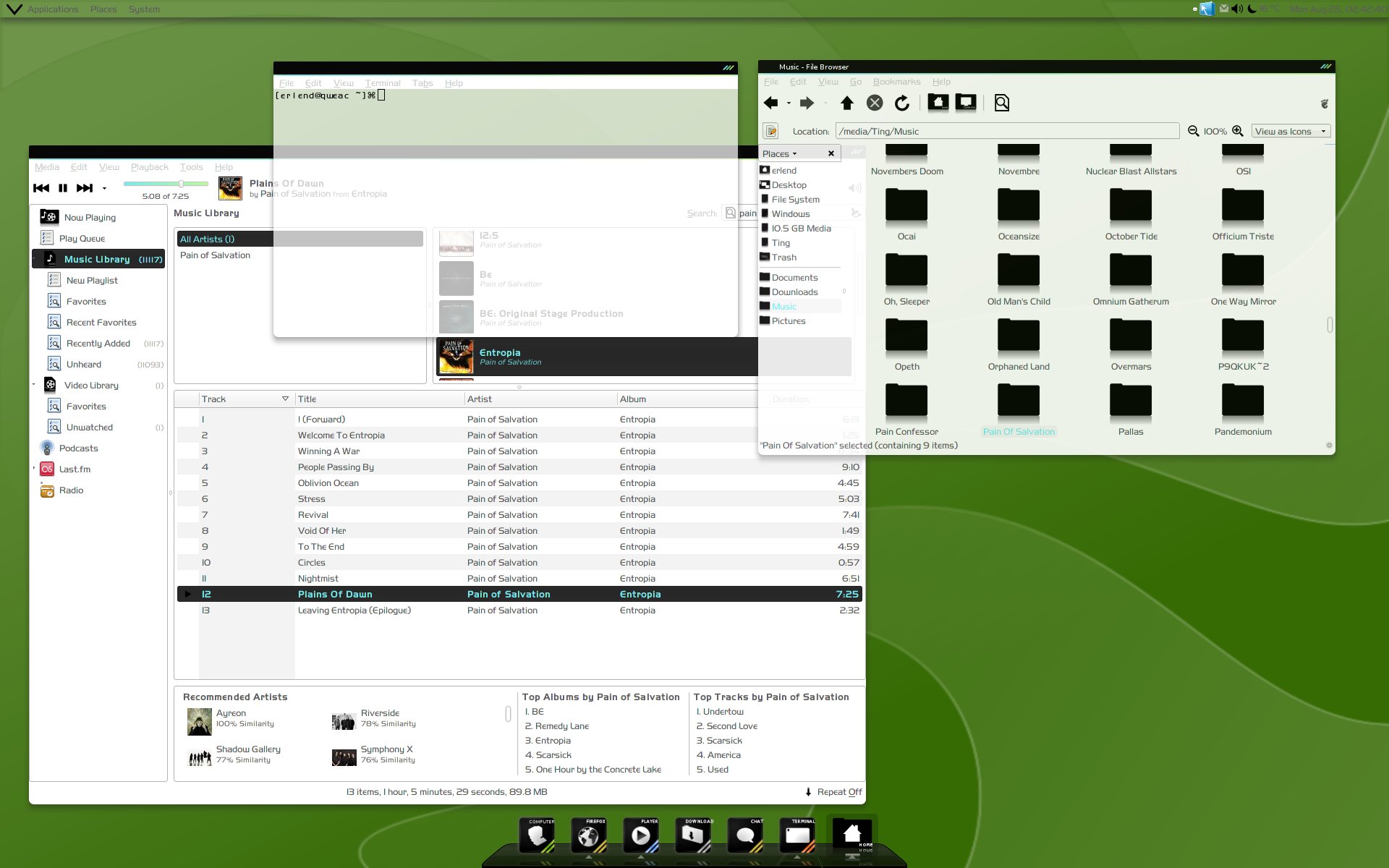Zoom out in file browser
Screen dimensions: 1389x868
[x=1194, y=131]
